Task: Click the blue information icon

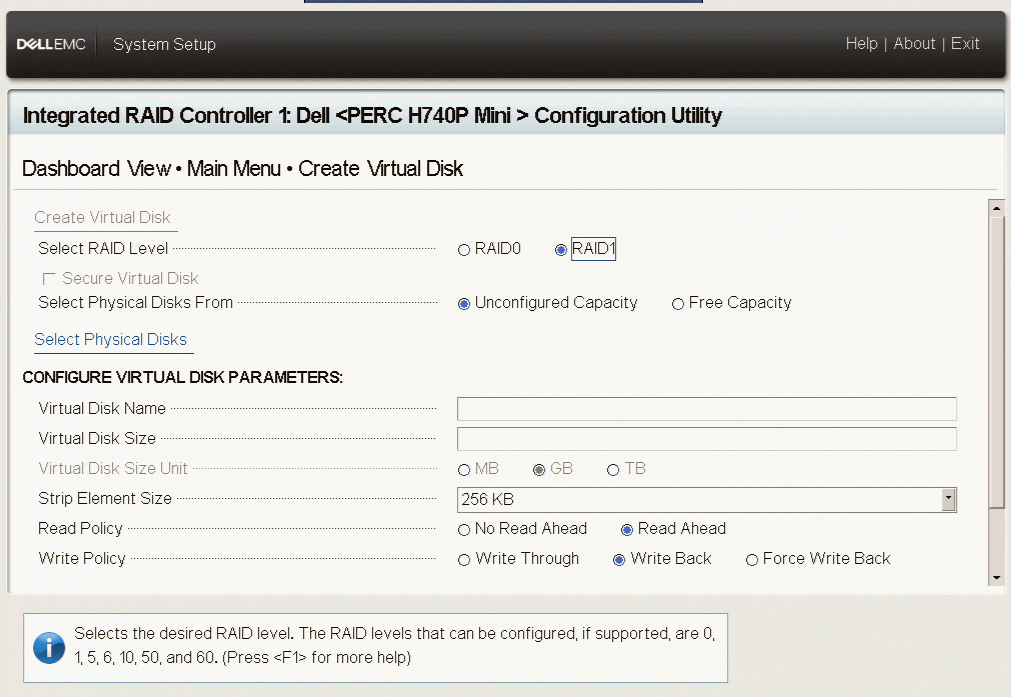Action: click(49, 647)
